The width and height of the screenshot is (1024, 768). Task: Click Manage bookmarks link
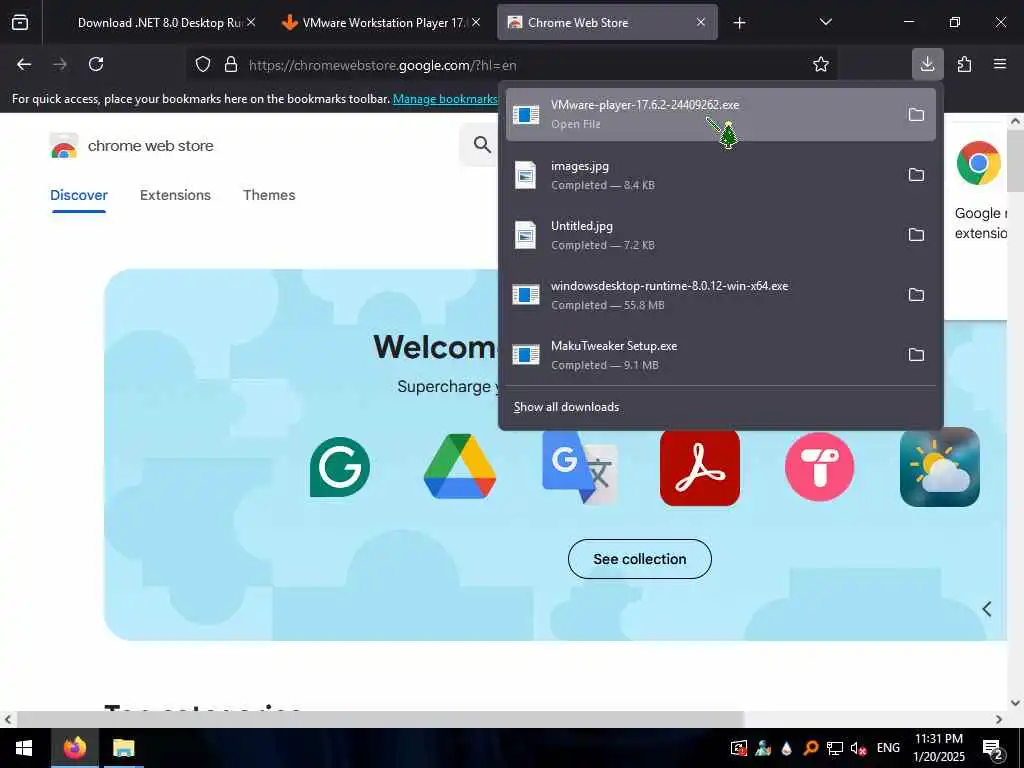click(x=445, y=99)
